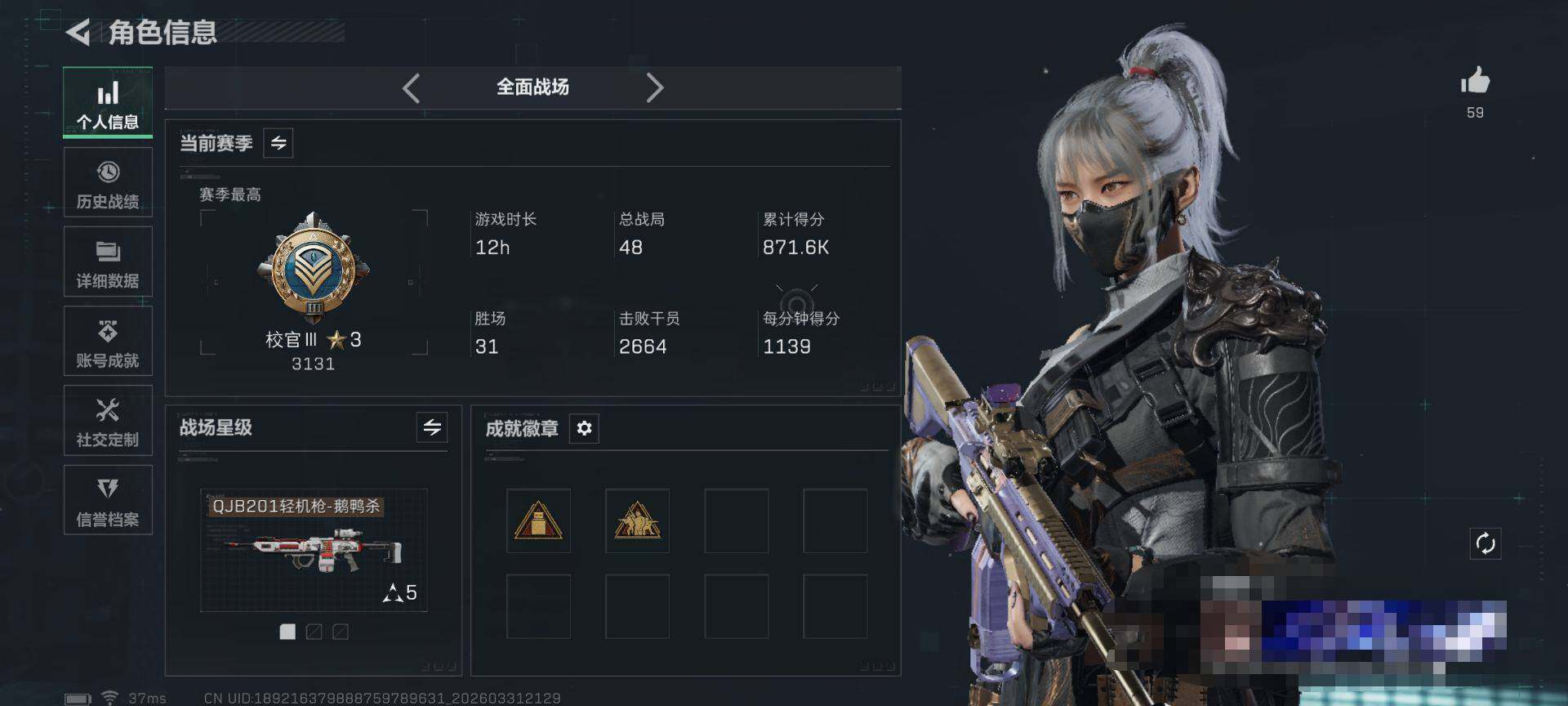Open the 详细数据 tab
Image resolution: width=1568 pixels, height=706 pixels.
108,262
